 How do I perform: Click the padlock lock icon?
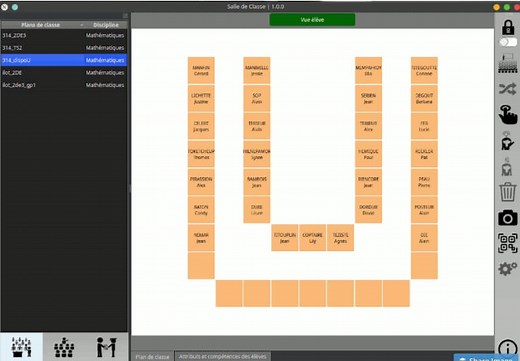coord(508,27)
